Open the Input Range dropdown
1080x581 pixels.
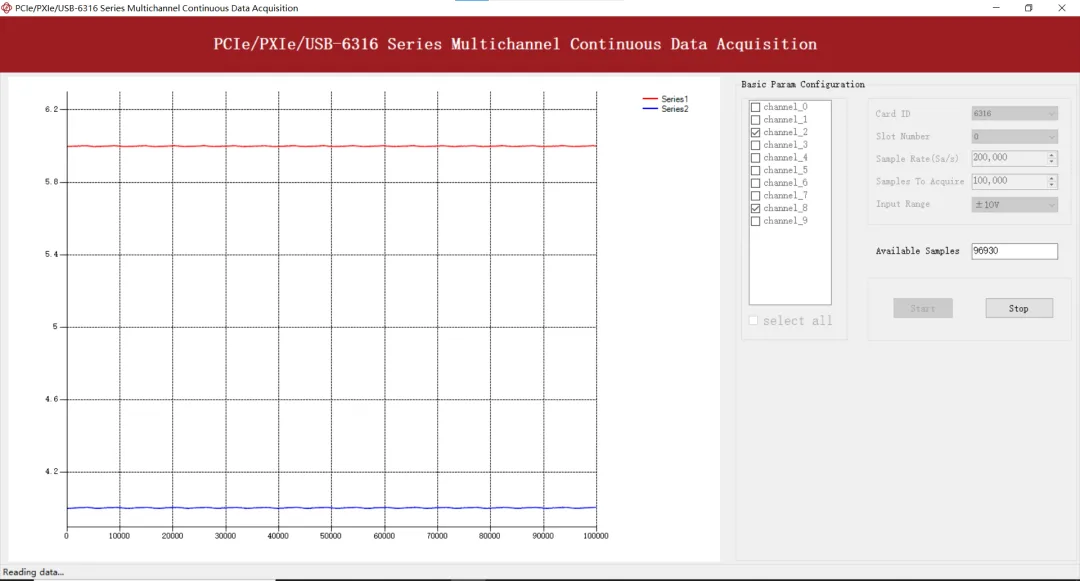point(1015,204)
